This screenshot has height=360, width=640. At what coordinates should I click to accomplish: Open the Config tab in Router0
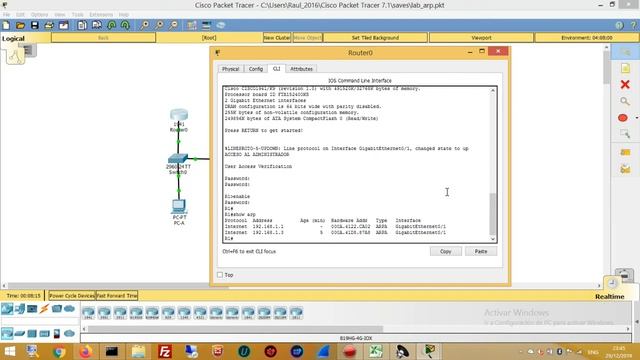[x=256, y=69]
